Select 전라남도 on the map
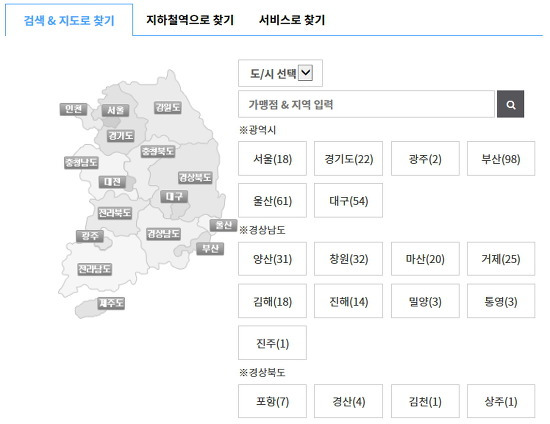Viewport: 550px width, 424px height. coord(95,269)
